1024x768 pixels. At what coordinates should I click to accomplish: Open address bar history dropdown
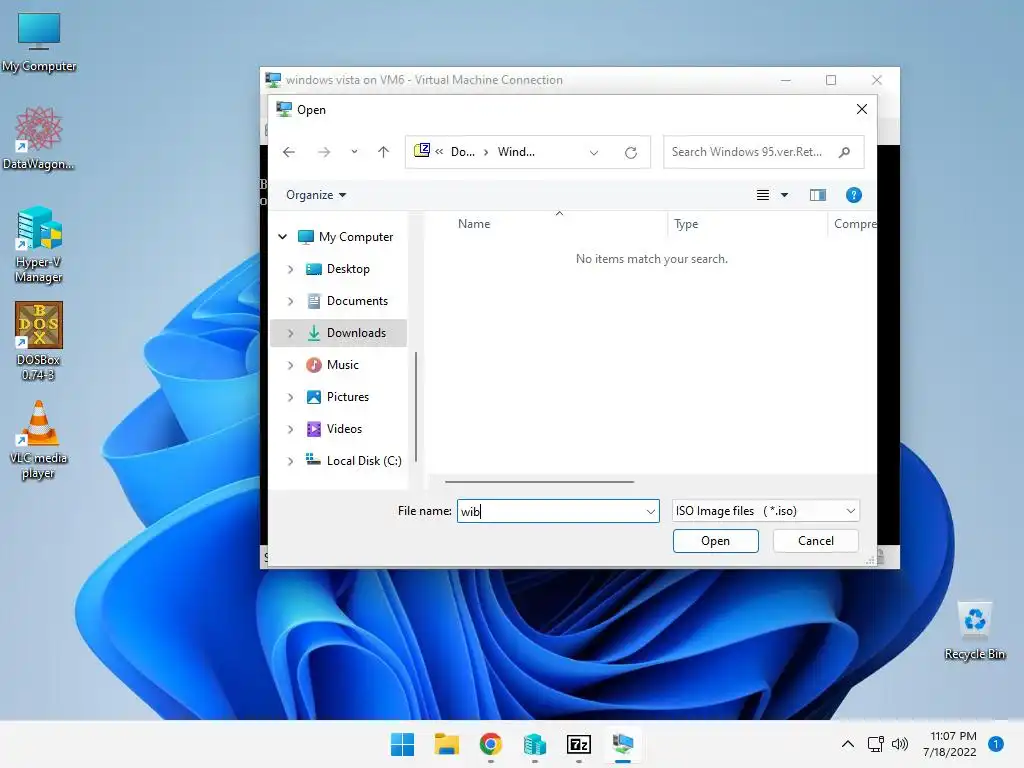tap(594, 153)
